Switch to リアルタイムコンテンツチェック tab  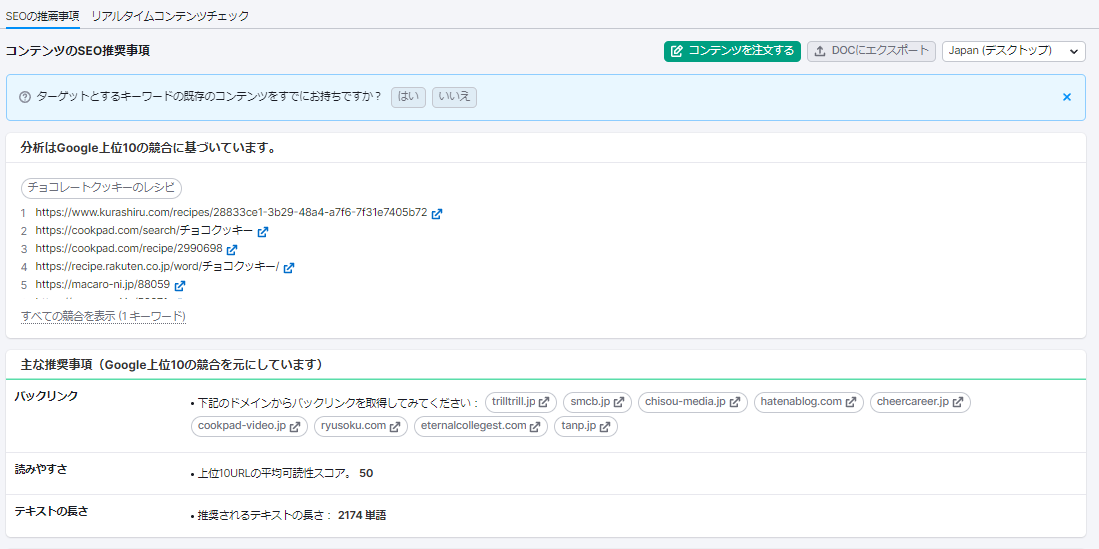pyautogui.click(x=170, y=16)
